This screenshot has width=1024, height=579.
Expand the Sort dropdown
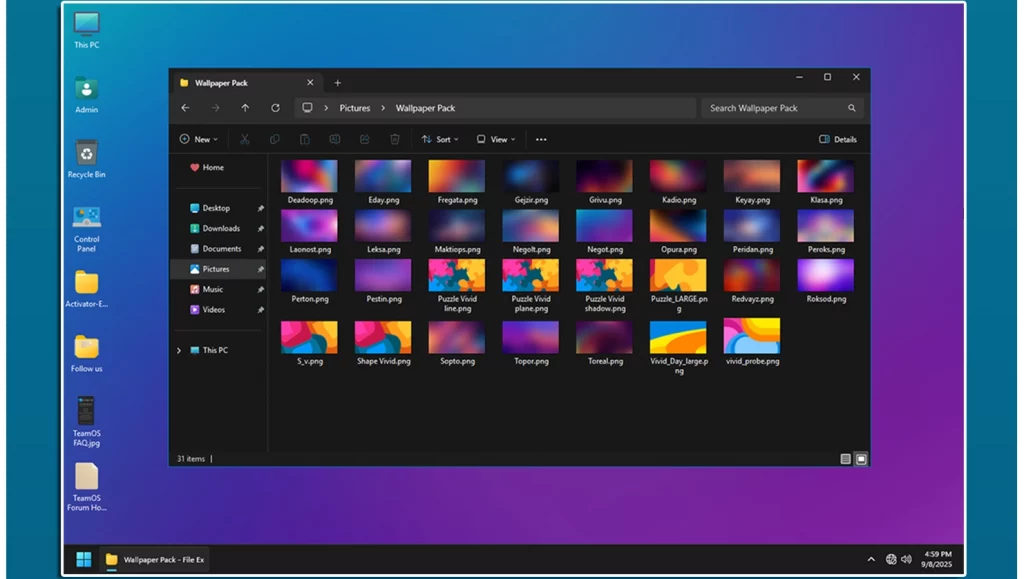pos(437,140)
